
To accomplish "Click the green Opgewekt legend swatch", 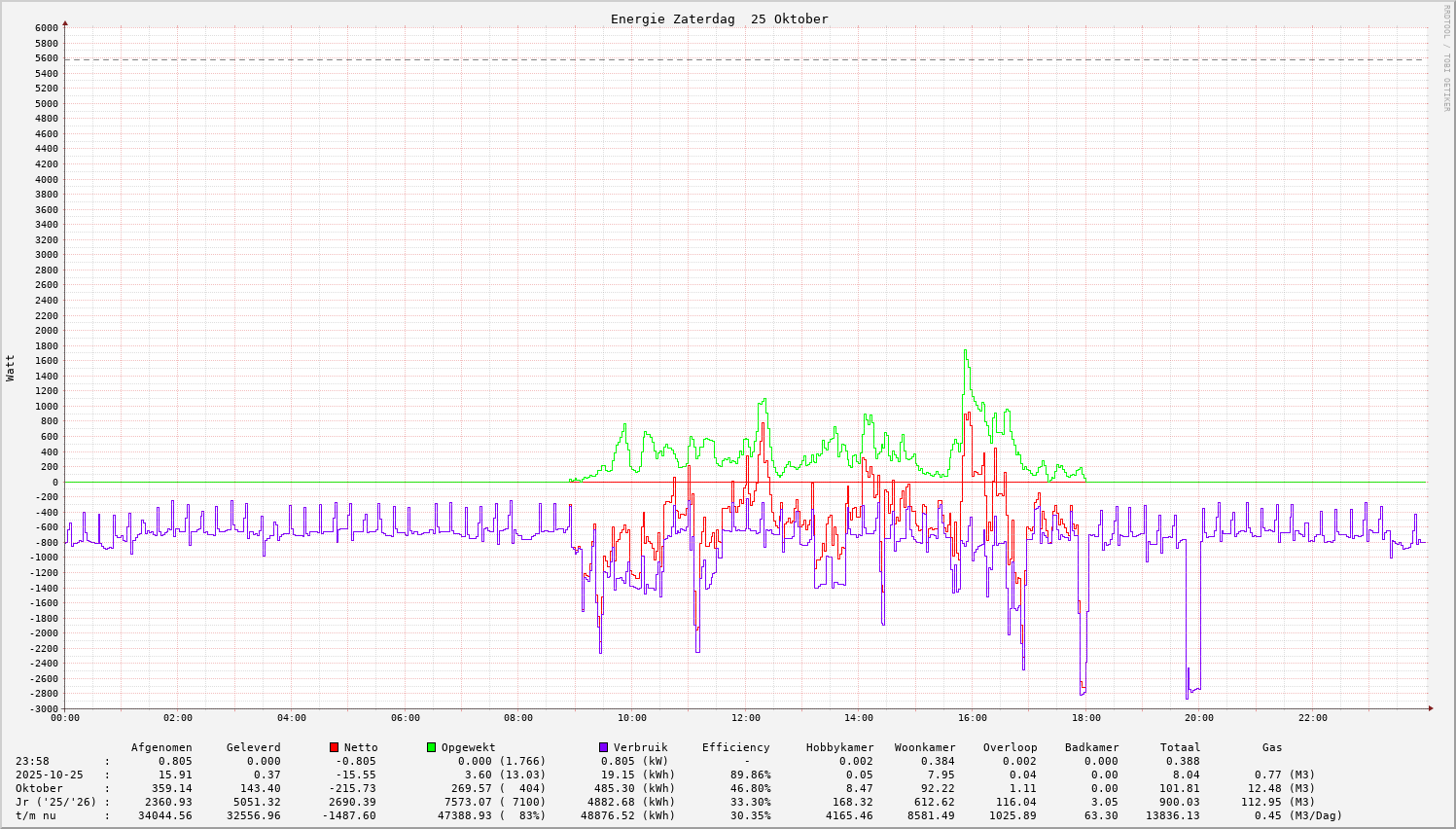I will [x=432, y=747].
